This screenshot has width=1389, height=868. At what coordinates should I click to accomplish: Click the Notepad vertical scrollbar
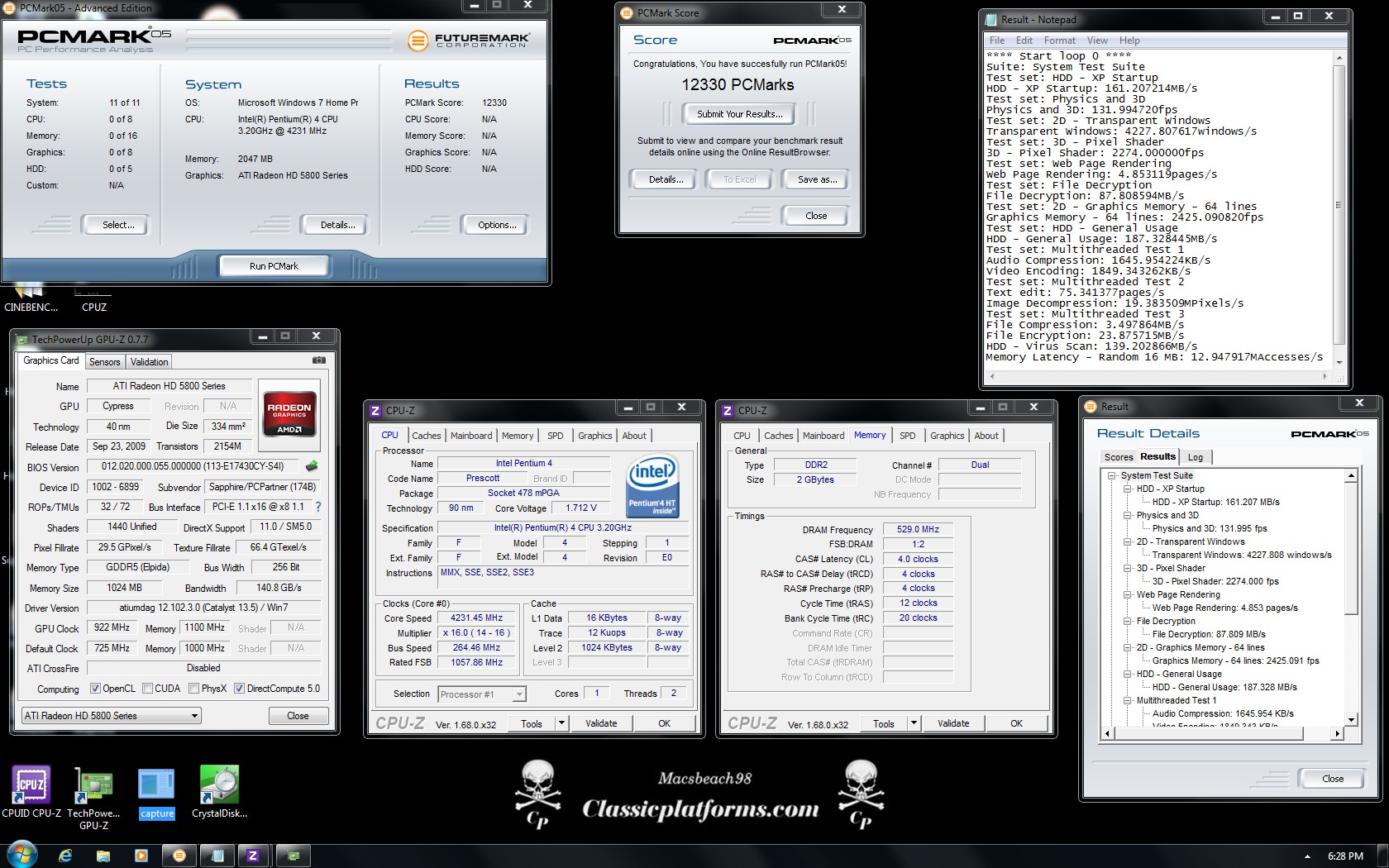[x=1339, y=209]
